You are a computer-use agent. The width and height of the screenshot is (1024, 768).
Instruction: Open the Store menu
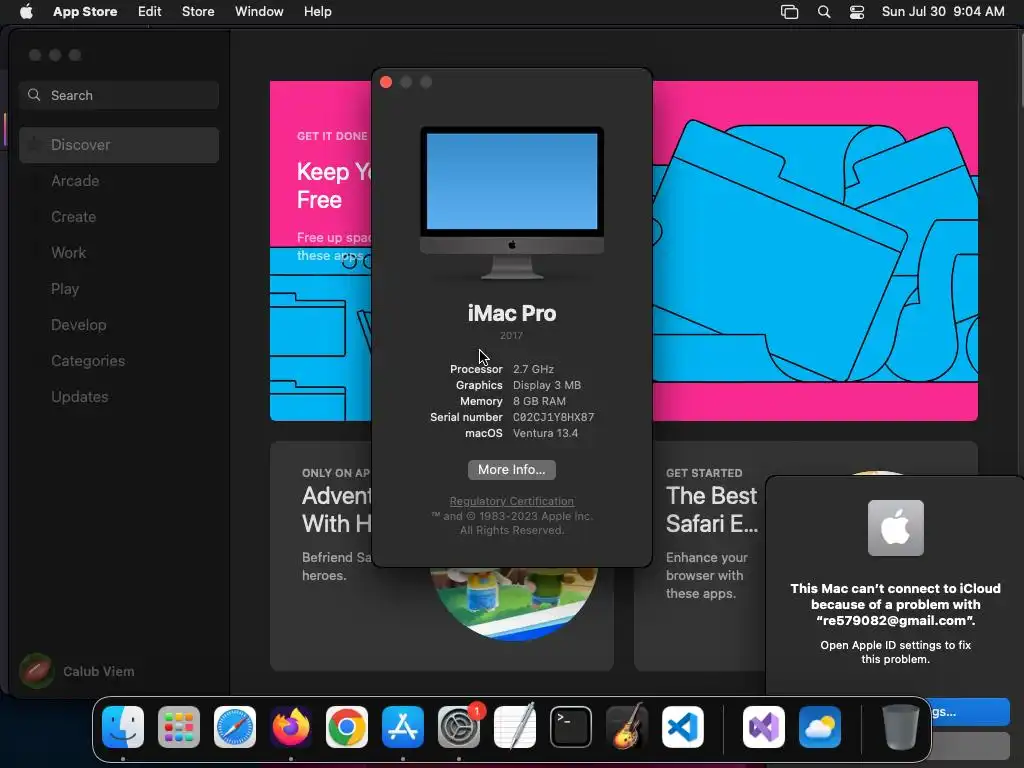point(198,12)
